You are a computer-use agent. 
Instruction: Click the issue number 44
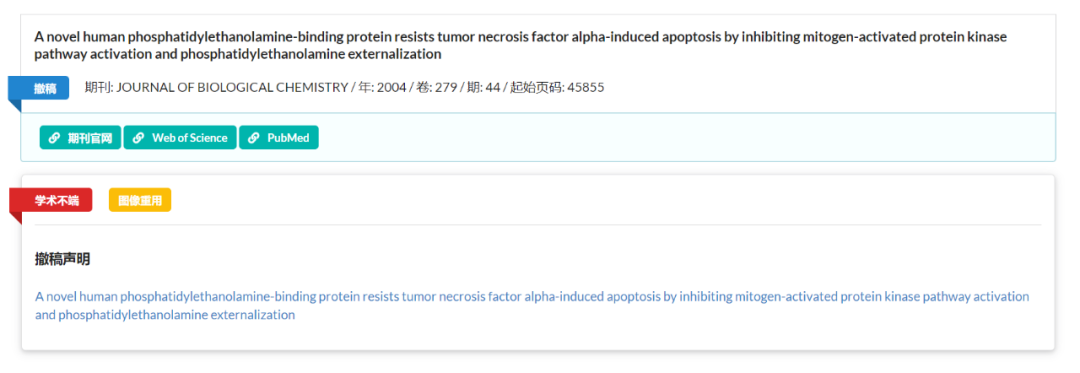click(x=492, y=87)
